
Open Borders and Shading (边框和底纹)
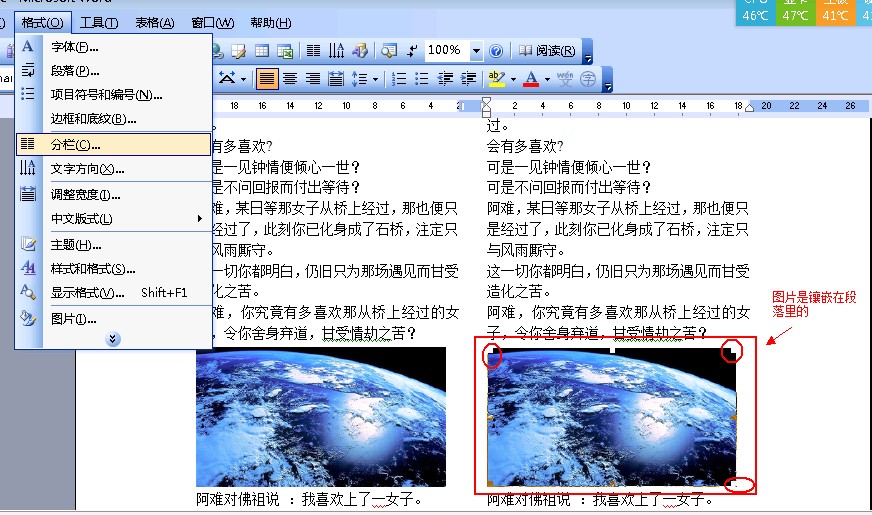[x=114, y=119]
